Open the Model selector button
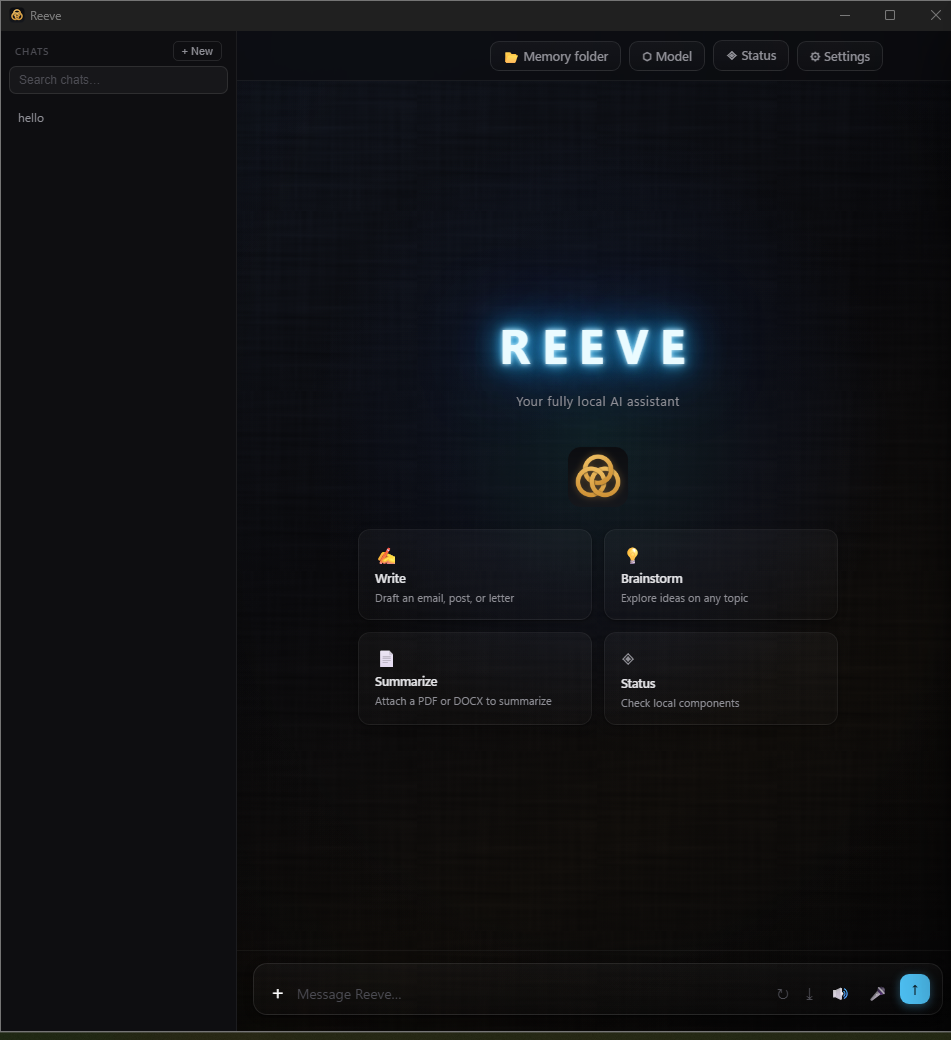Screen dimensions: 951x1040 tap(666, 56)
